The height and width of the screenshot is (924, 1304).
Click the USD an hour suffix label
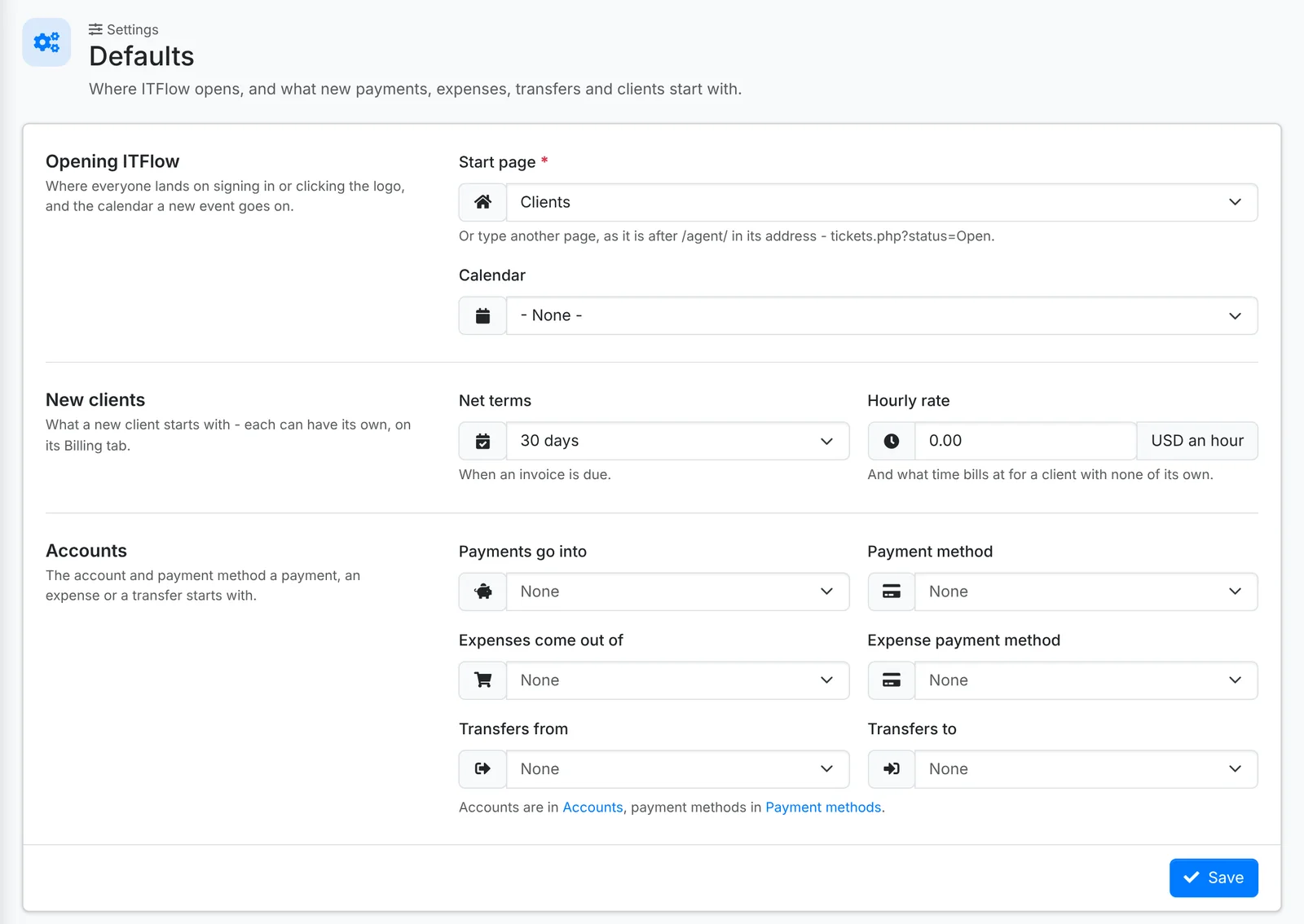point(1197,441)
